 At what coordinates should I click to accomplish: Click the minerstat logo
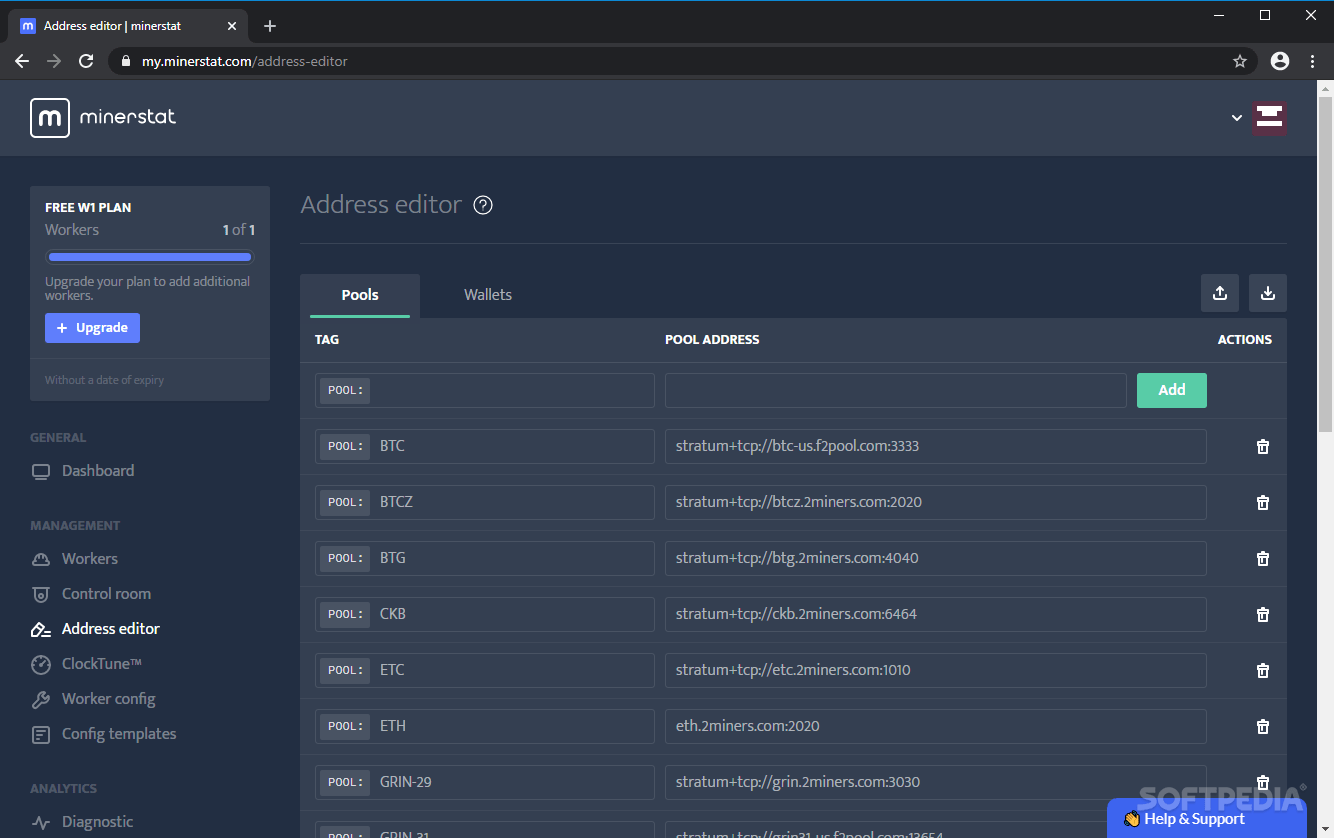(x=103, y=117)
